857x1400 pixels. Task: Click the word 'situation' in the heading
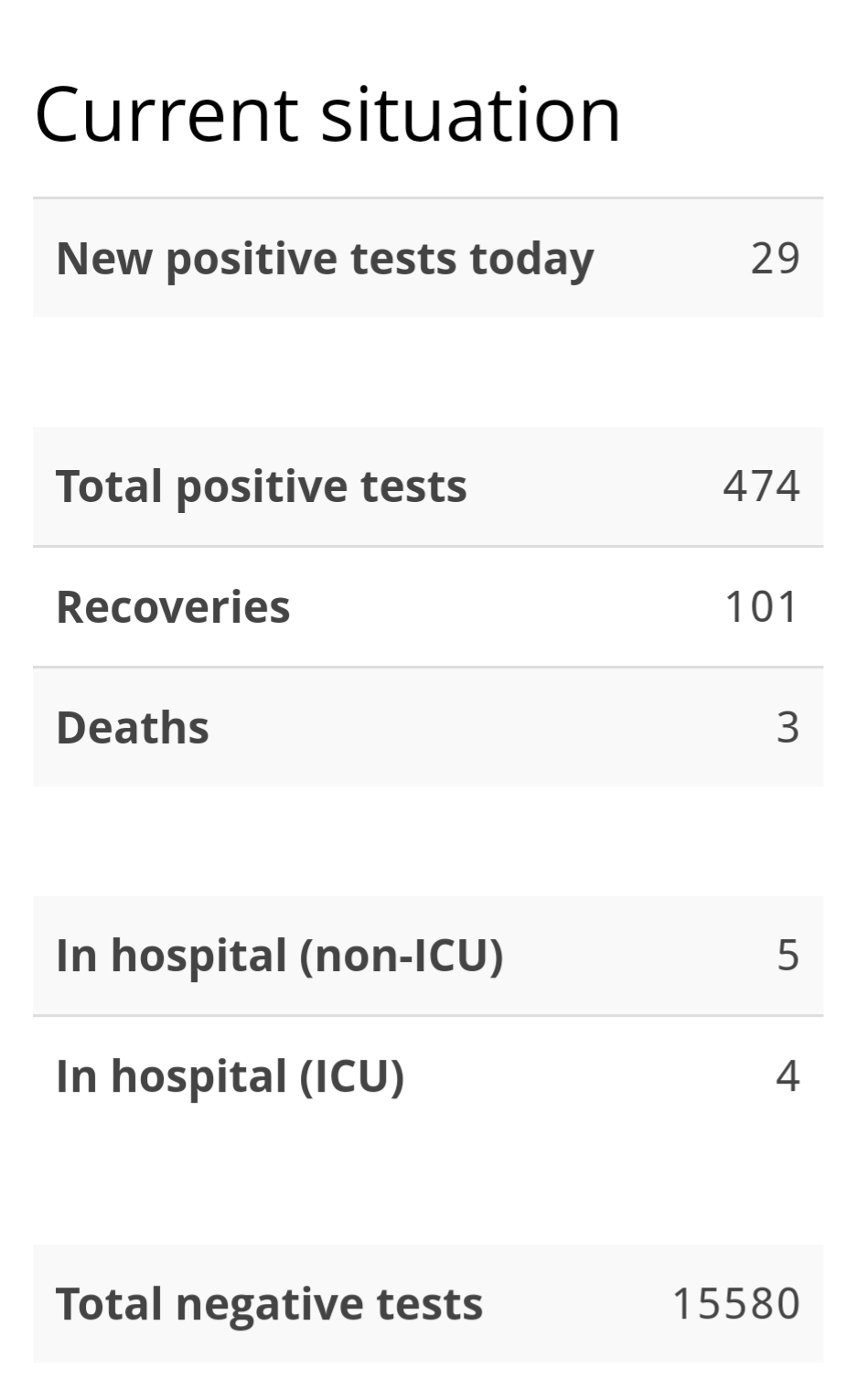coord(472,114)
